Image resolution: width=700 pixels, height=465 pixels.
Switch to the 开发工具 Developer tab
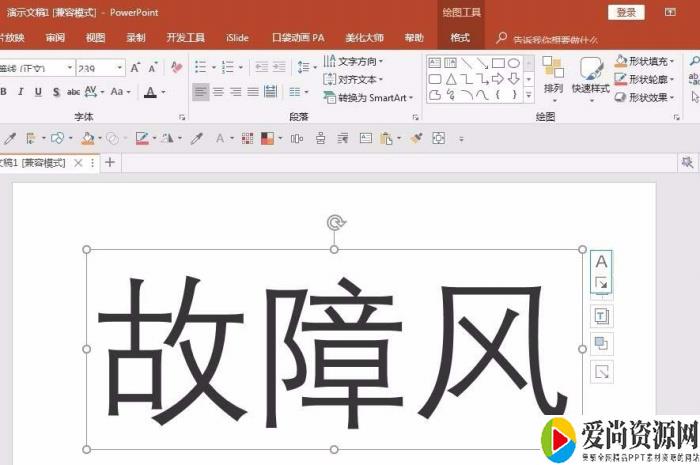(x=185, y=37)
